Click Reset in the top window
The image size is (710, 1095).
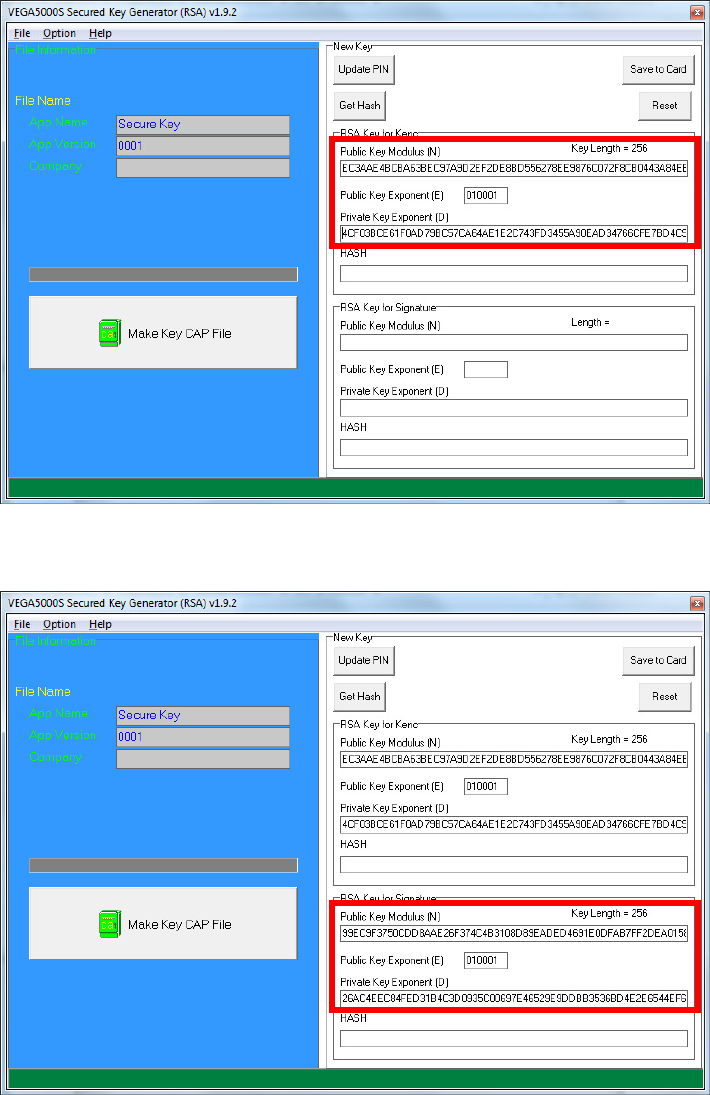665,105
